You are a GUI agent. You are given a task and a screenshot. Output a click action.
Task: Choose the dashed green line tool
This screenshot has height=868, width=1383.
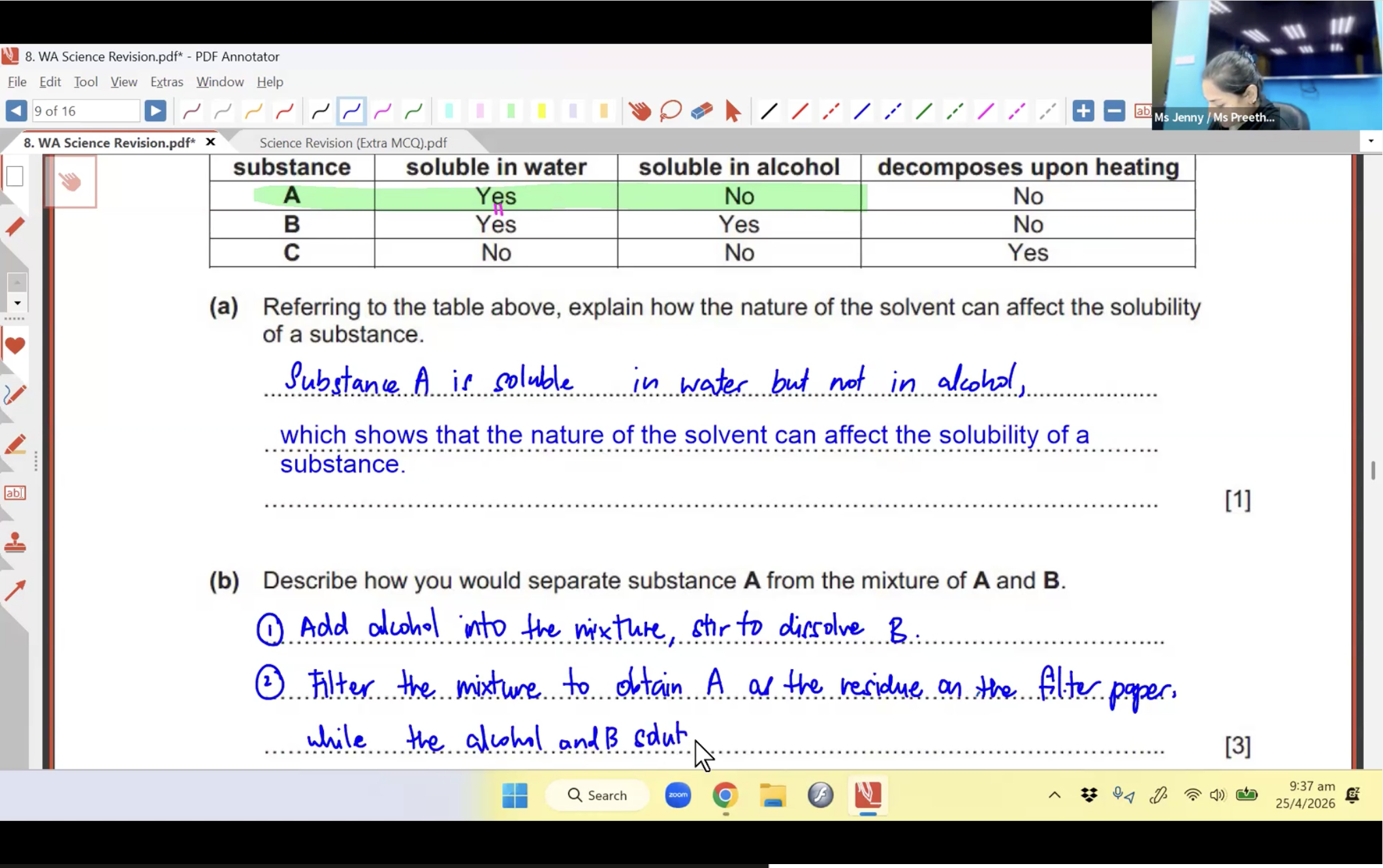tap(955, 112)
